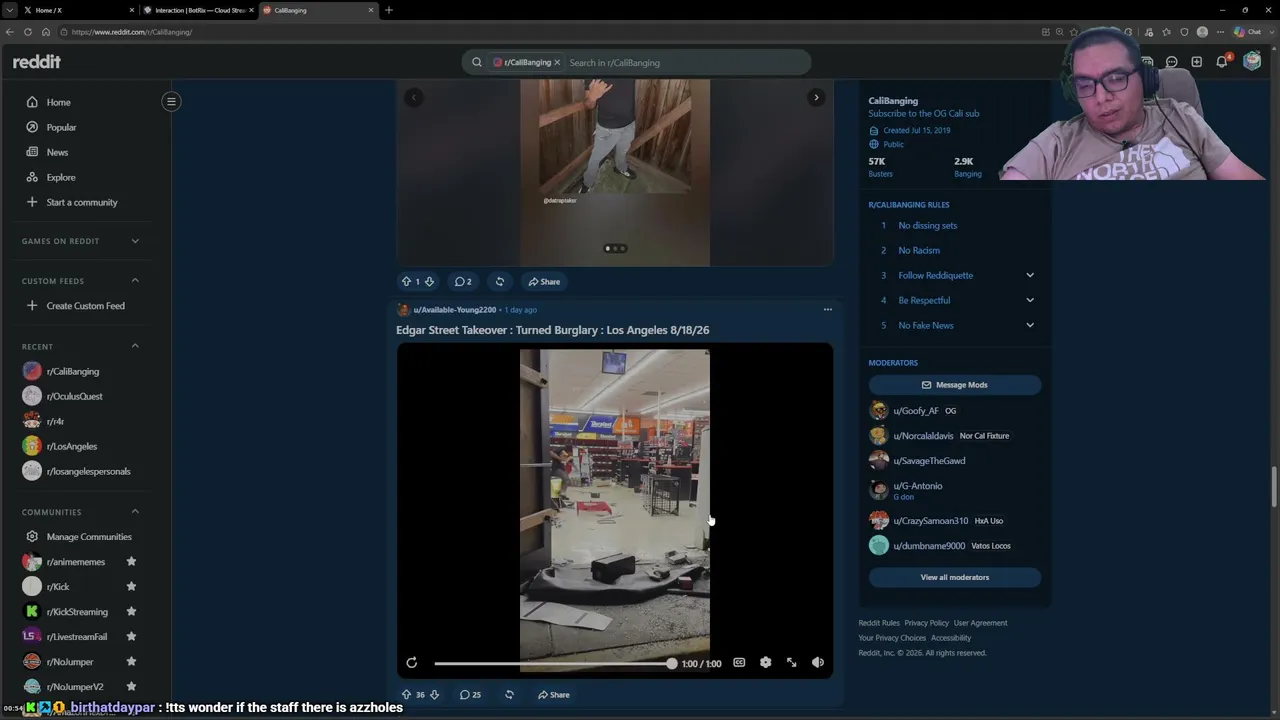This screenshot has width=1280, height=720.
Task: Create a new post with the plus icon
Action: pyautogui.click(x=1196, y=62)
